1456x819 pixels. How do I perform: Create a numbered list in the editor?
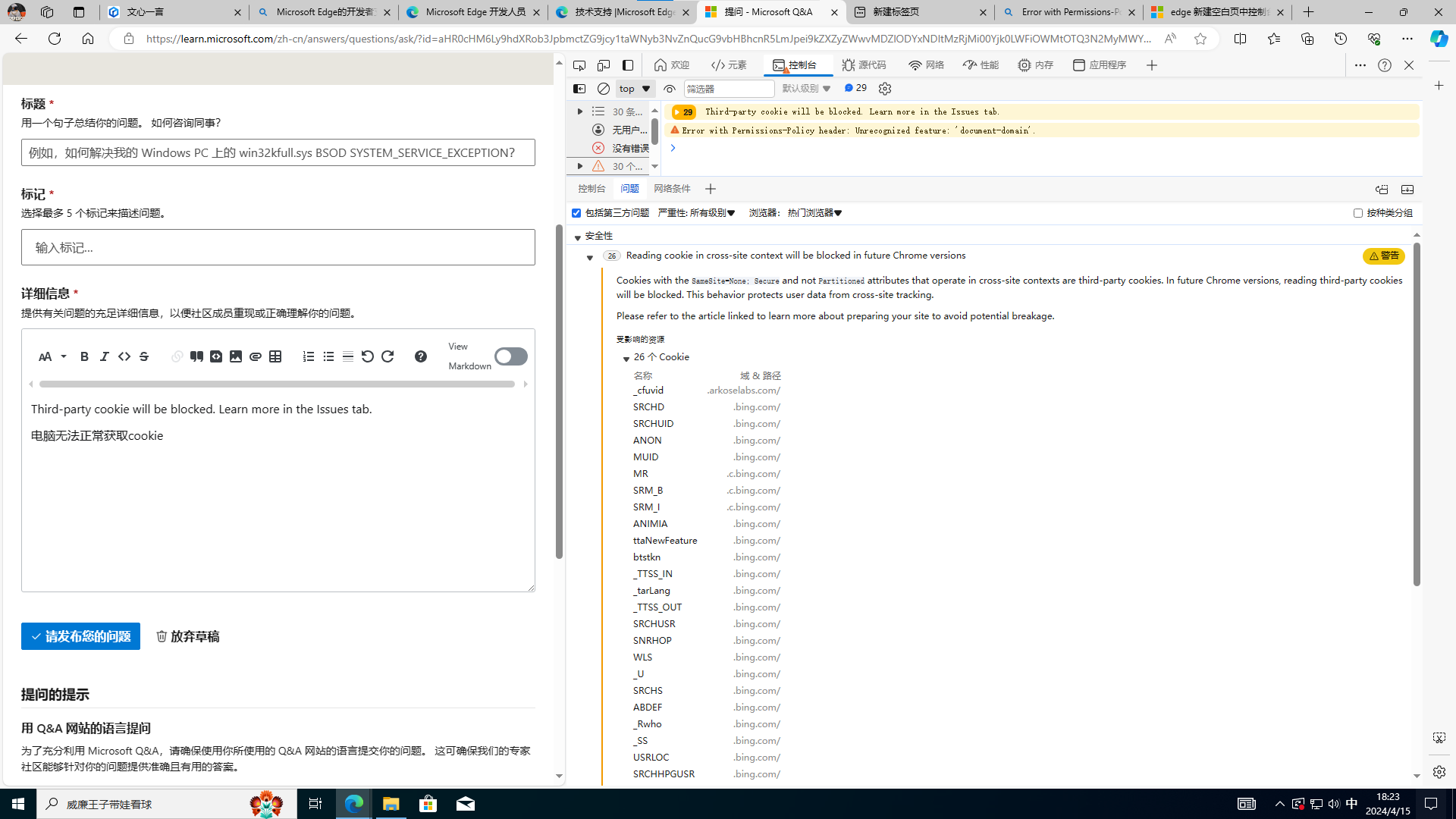click(309, 356)
